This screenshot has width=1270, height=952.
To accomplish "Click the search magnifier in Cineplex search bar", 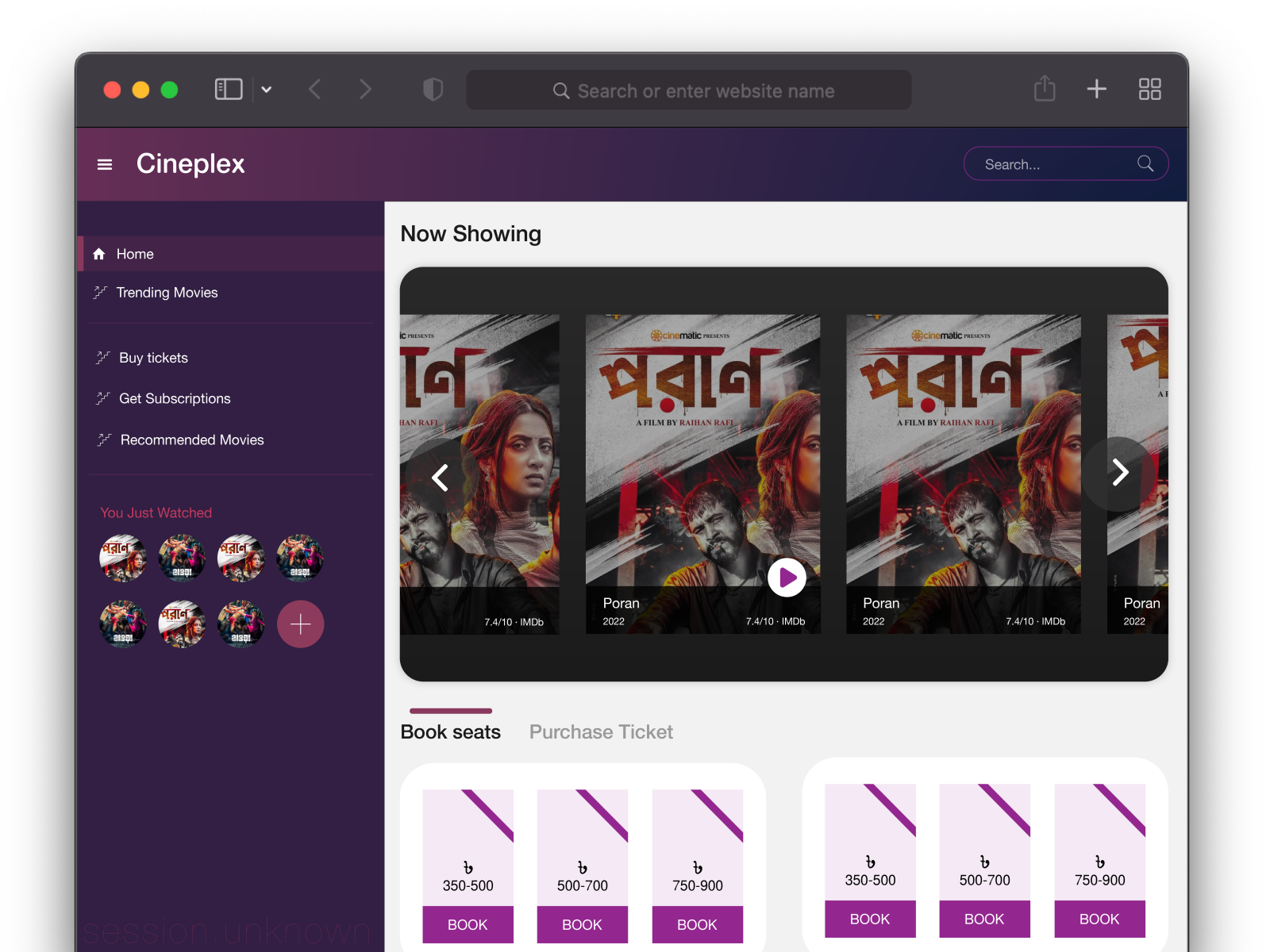I will 1145,163.
